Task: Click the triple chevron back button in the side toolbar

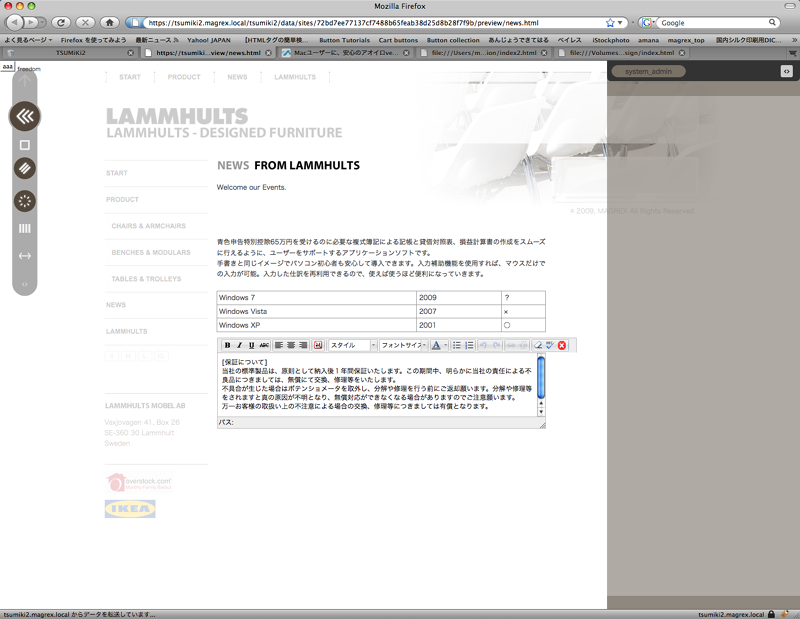Action: point(24,116)
